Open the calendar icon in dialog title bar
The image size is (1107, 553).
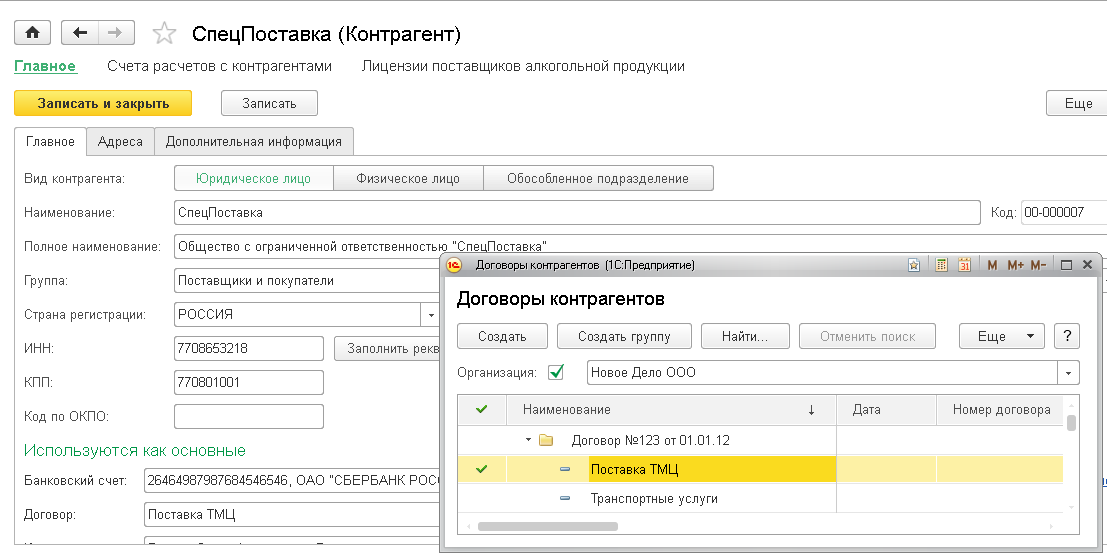point(965,265)
